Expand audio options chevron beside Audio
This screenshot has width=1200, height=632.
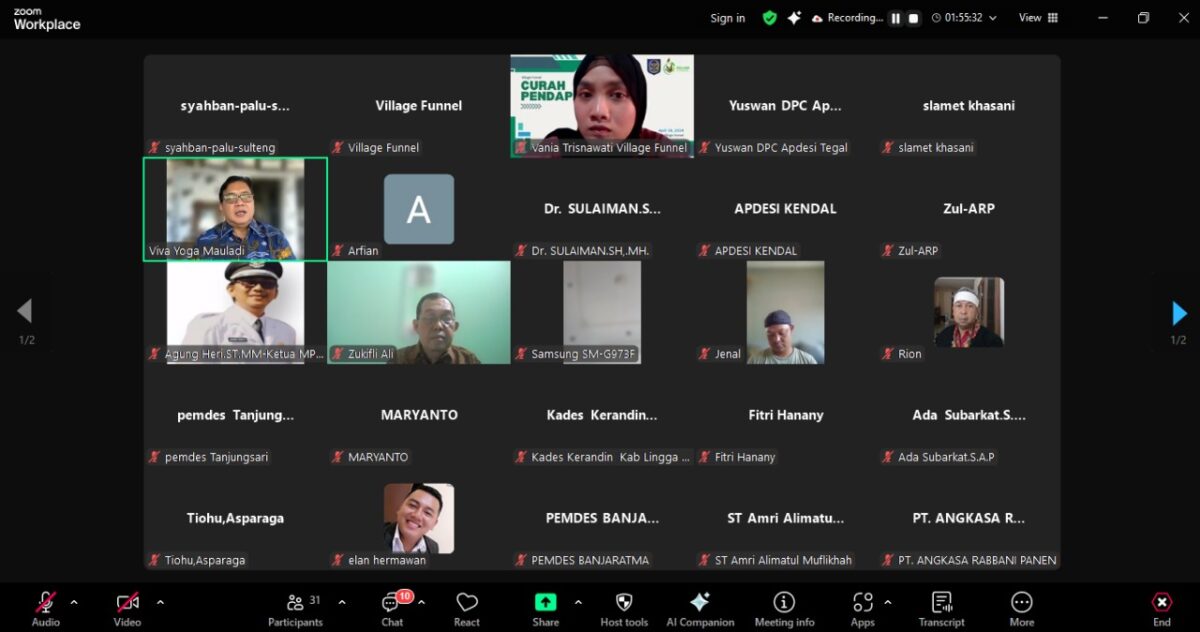tap(74, 602)
